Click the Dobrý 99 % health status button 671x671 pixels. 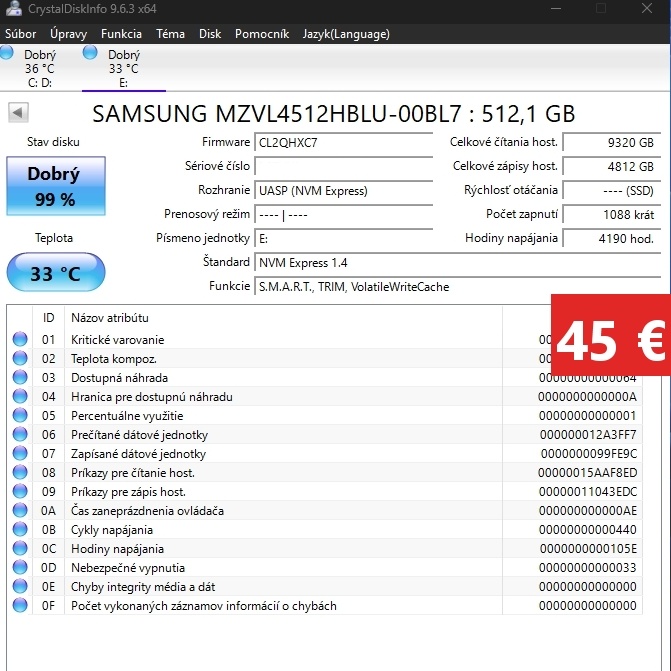(x=56, y=186)
